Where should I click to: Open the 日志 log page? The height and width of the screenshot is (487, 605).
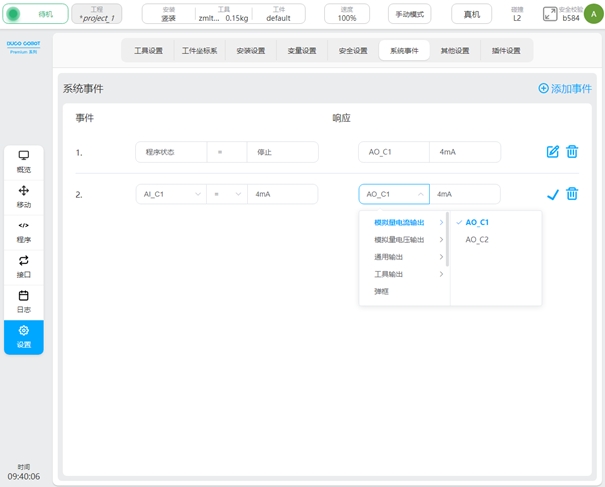(x=24, y=301)
